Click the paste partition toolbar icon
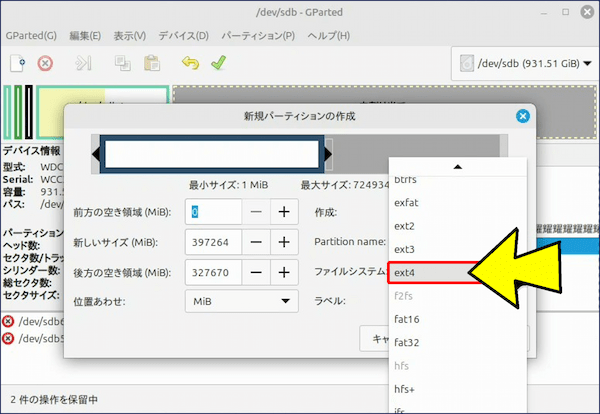 point(152,63)
